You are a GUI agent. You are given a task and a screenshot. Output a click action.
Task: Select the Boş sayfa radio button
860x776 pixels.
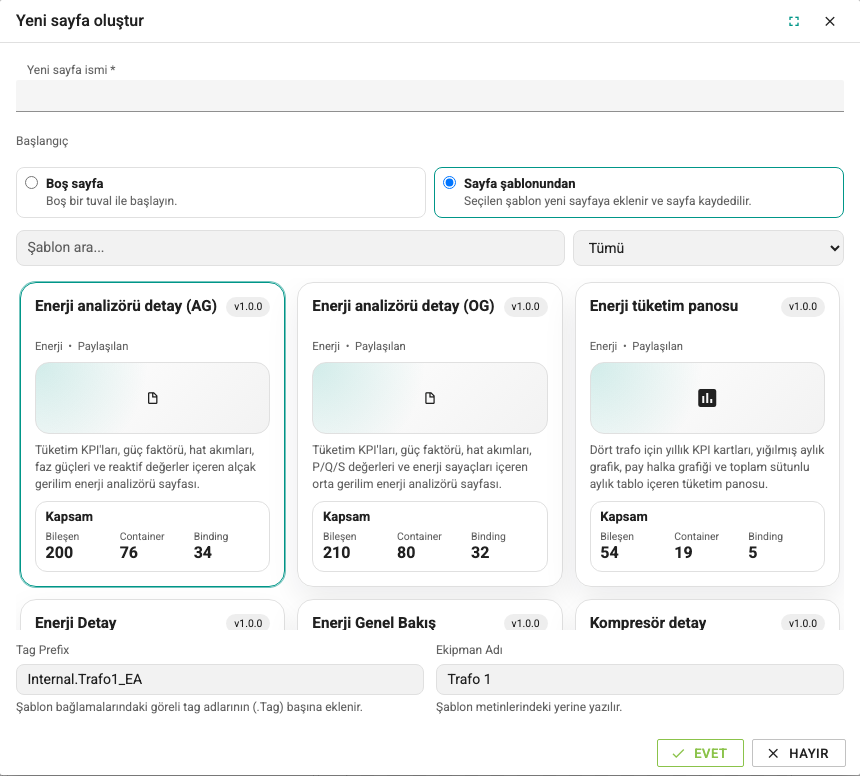pyautogui.click(x=32, y=183)
